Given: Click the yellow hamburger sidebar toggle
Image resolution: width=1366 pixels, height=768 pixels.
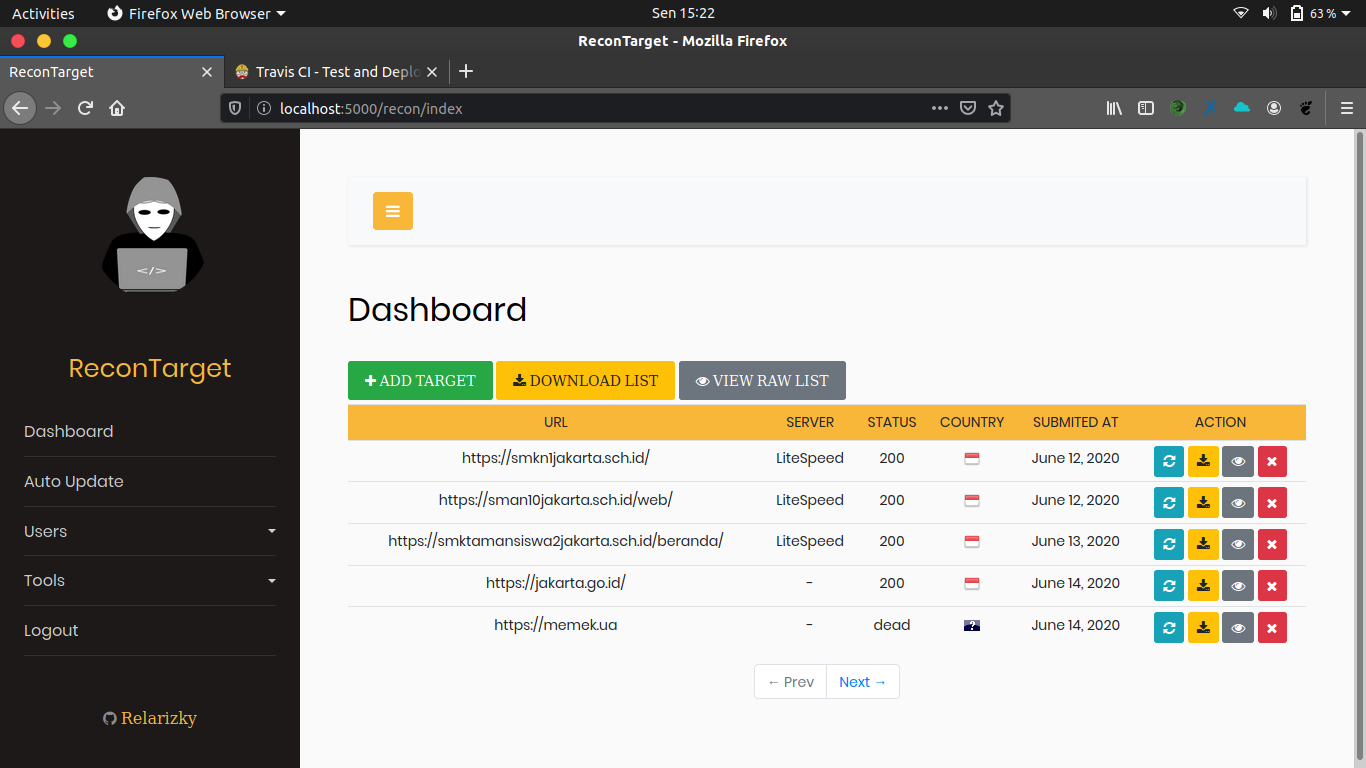Looking at the screenshot, I should [392, 211].
